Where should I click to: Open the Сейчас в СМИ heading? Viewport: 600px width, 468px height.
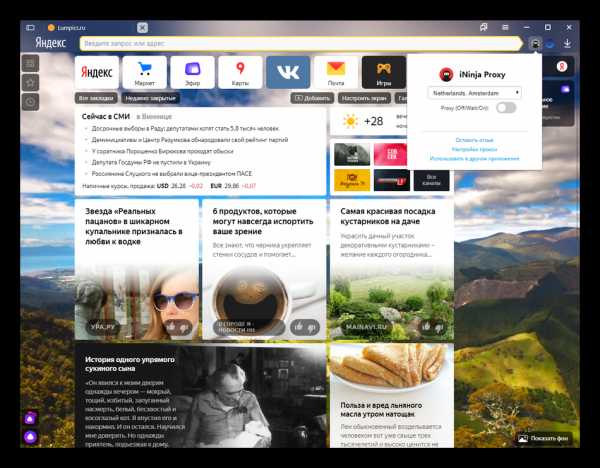[106, 116]
